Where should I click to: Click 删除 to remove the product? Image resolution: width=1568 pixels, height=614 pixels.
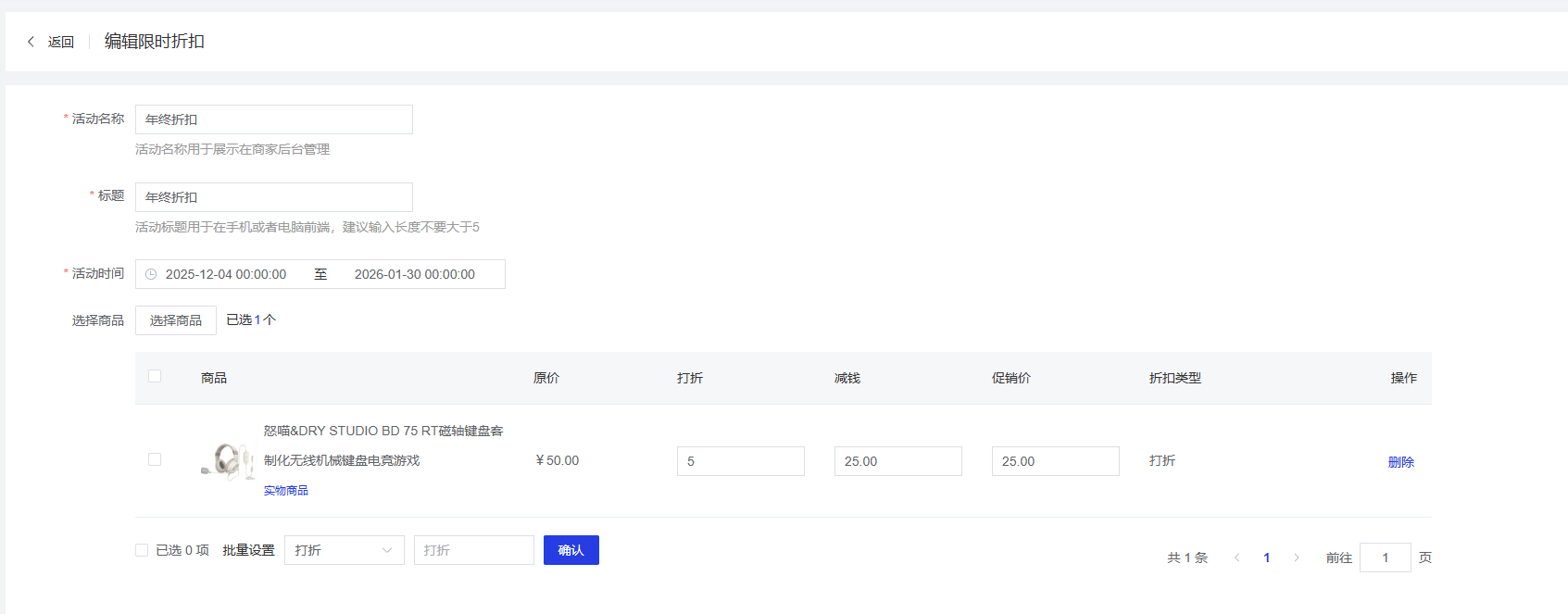[1400, 462]
